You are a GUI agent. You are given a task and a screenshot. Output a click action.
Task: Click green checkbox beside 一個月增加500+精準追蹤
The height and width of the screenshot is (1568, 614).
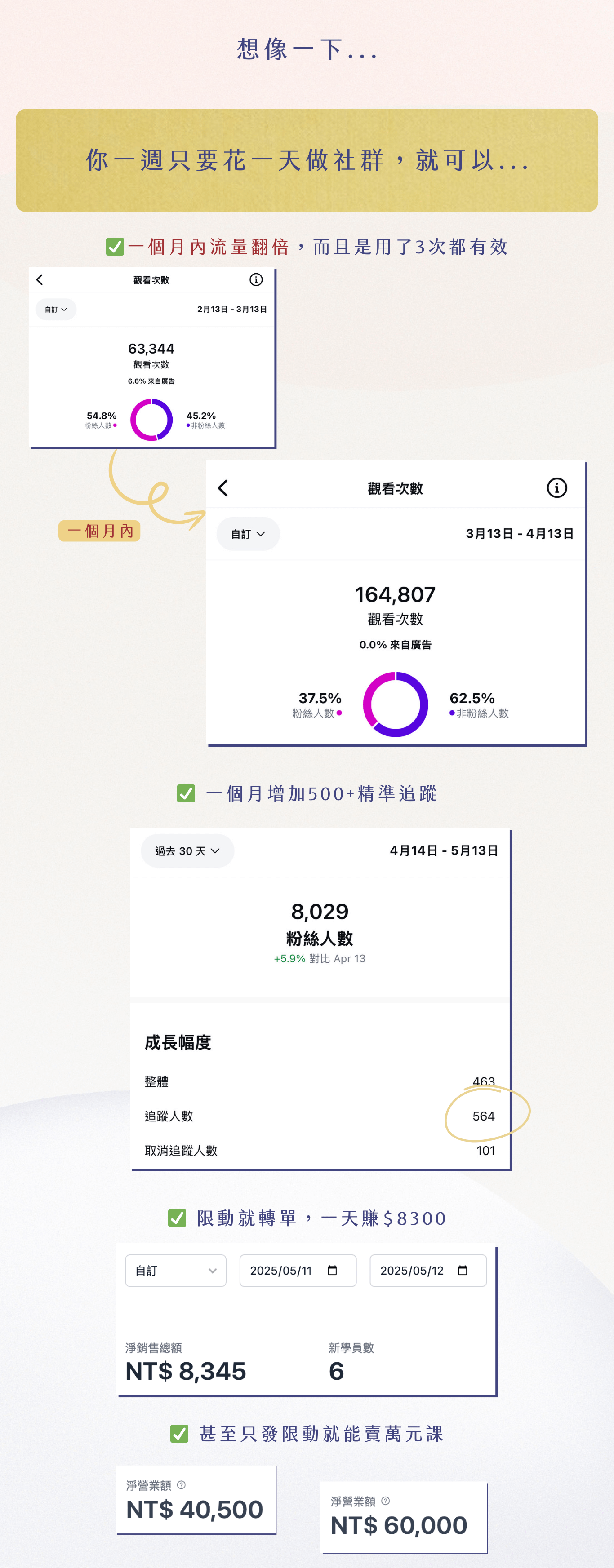tap(186, 793)
